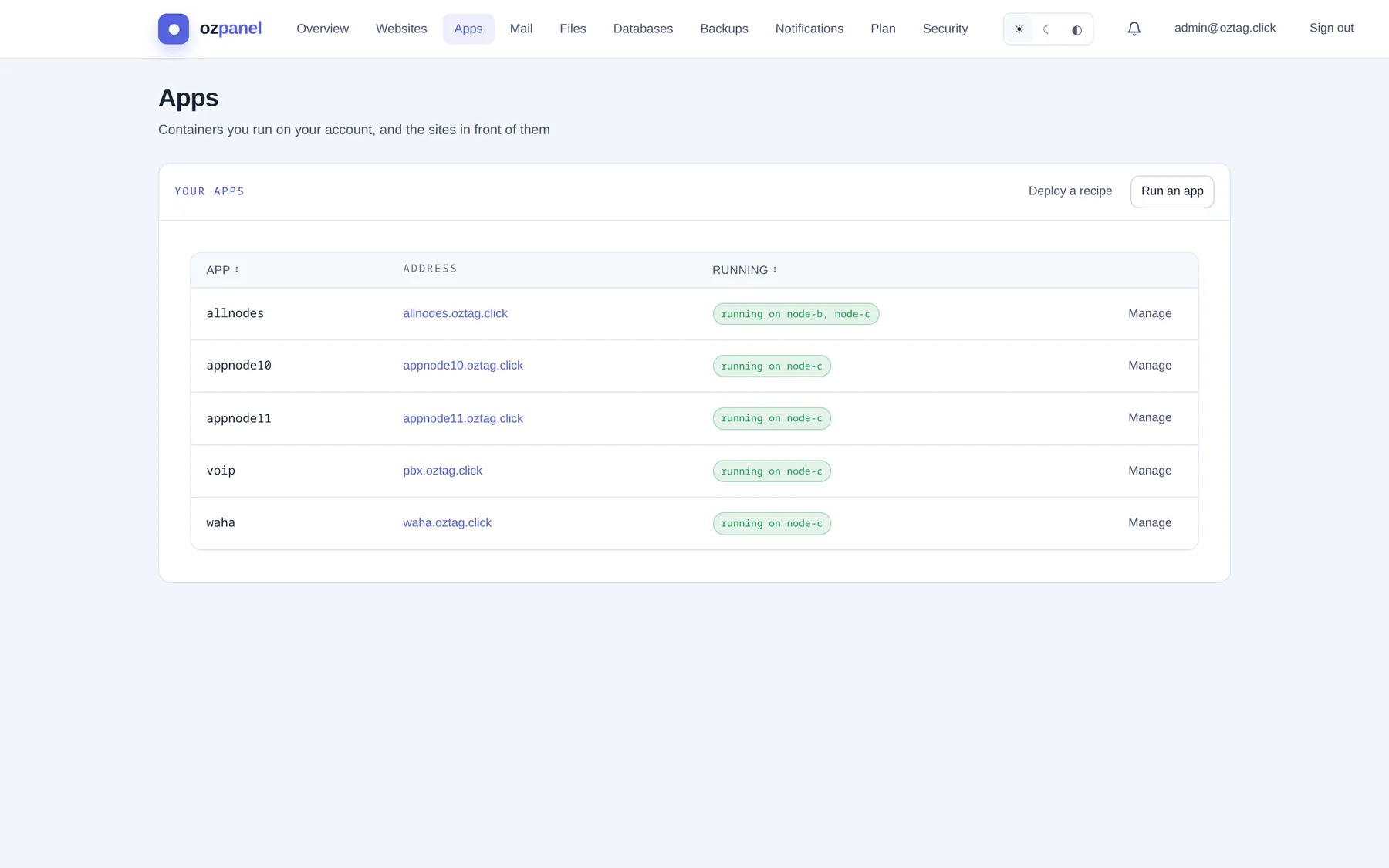This screenshot has height=868, width=1389.
Task: Go to Backups
Action: tap(724, 29)
